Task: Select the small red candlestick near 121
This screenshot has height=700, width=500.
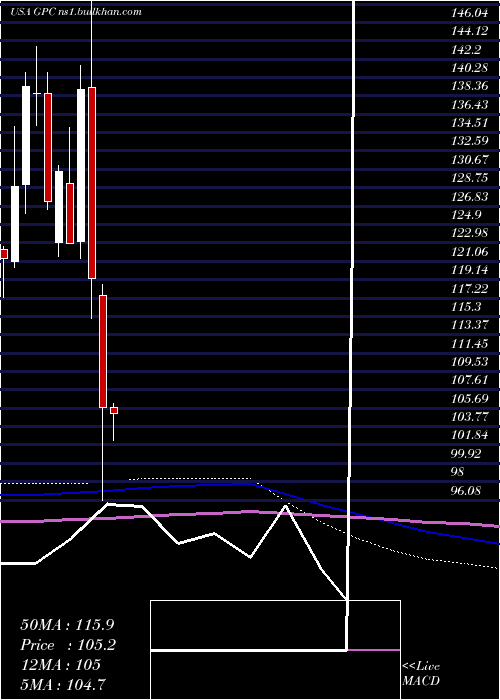Action: tap(4, 254)
